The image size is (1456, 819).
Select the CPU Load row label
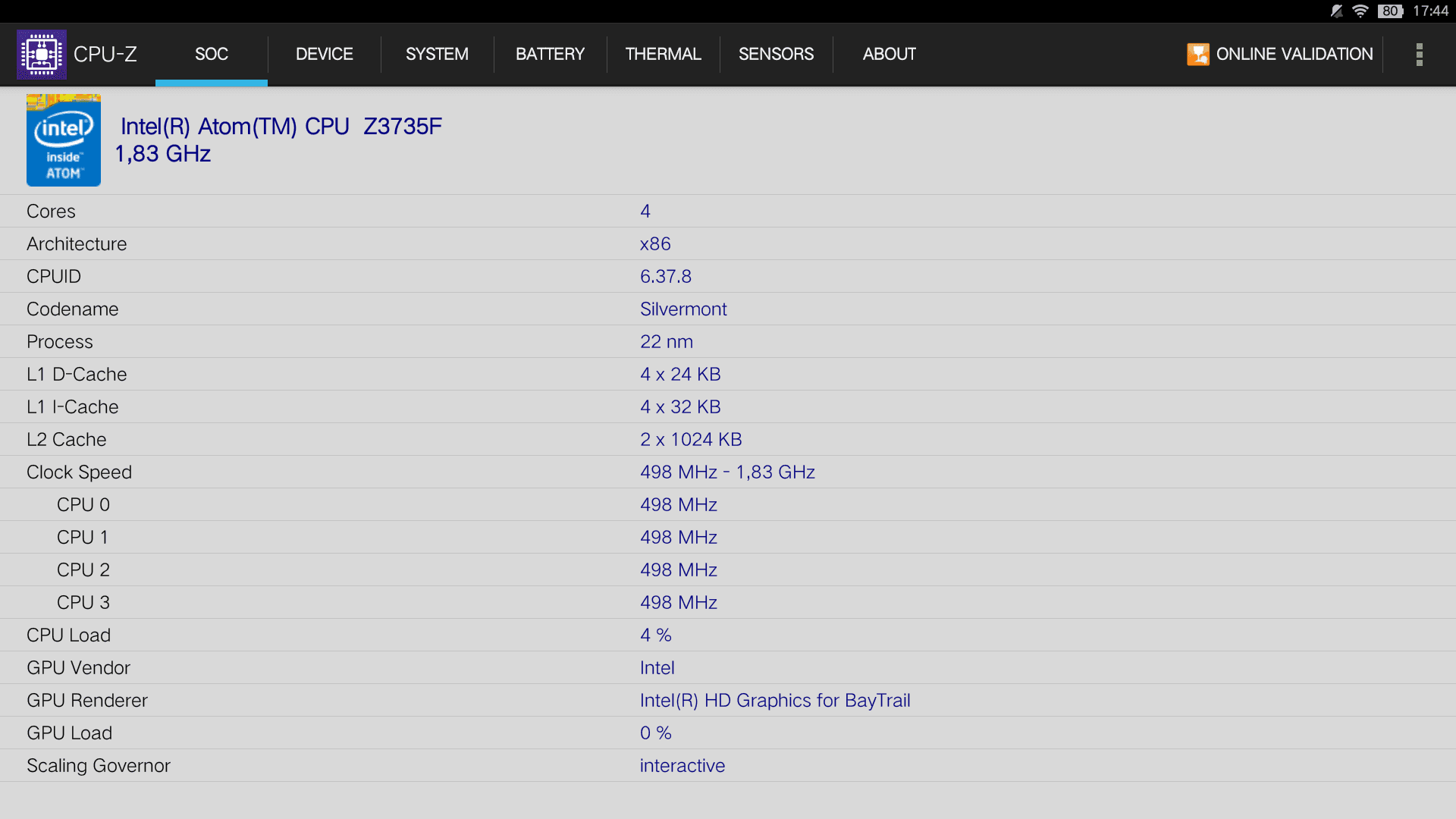point(68,635)
